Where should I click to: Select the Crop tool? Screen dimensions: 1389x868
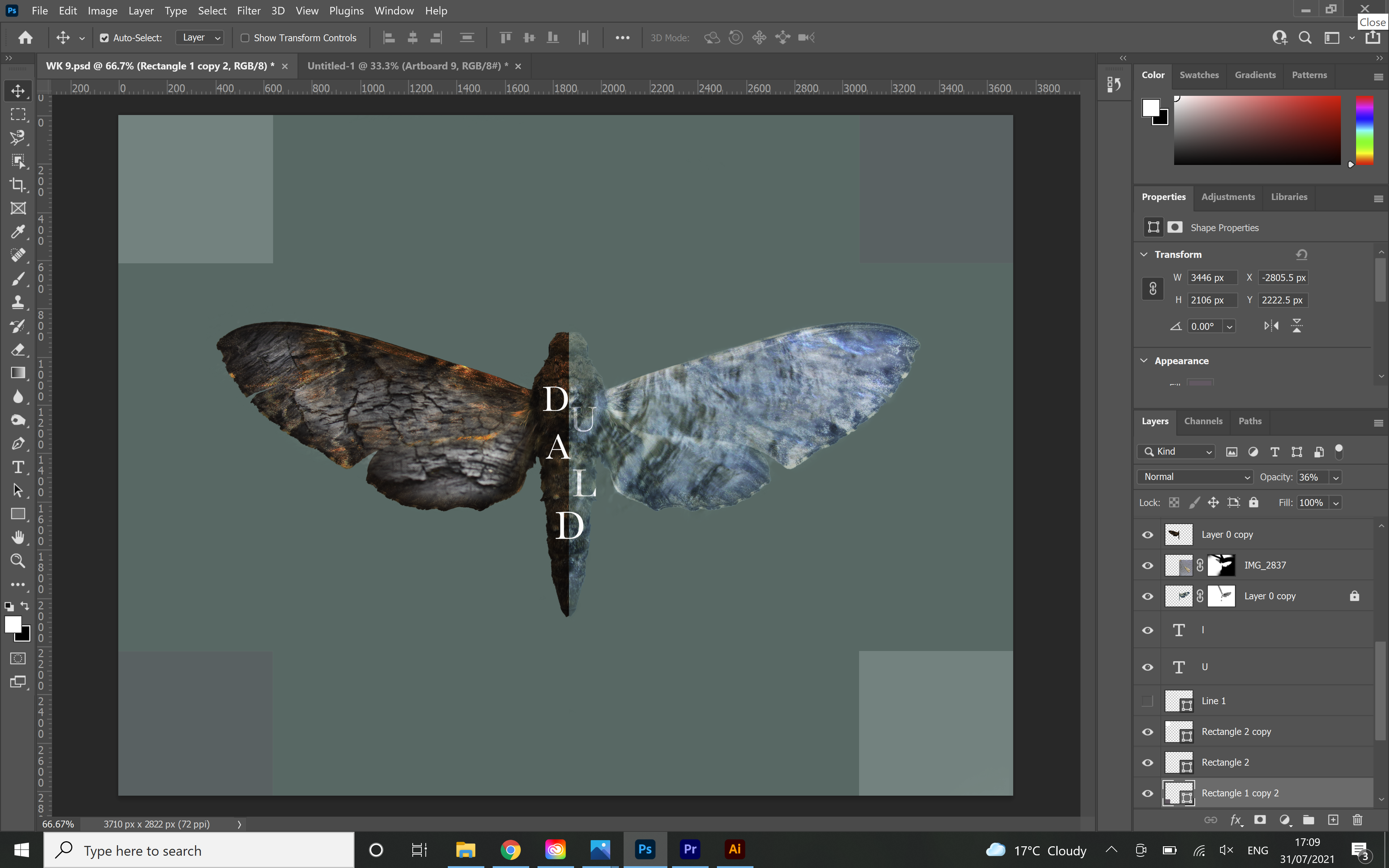pos(18,185)
